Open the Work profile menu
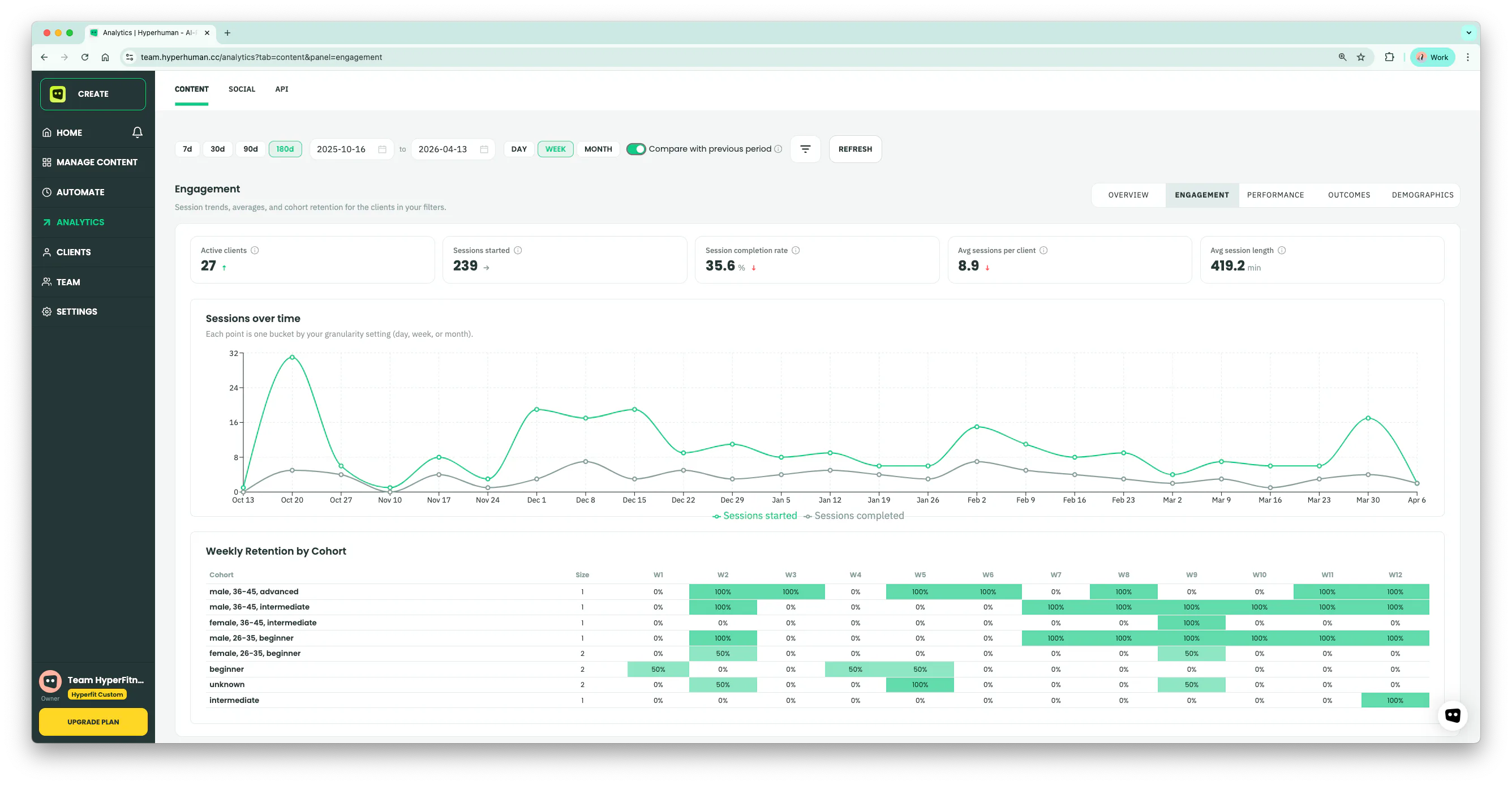The image size is (1512, 785). [x=1432, y=58]
